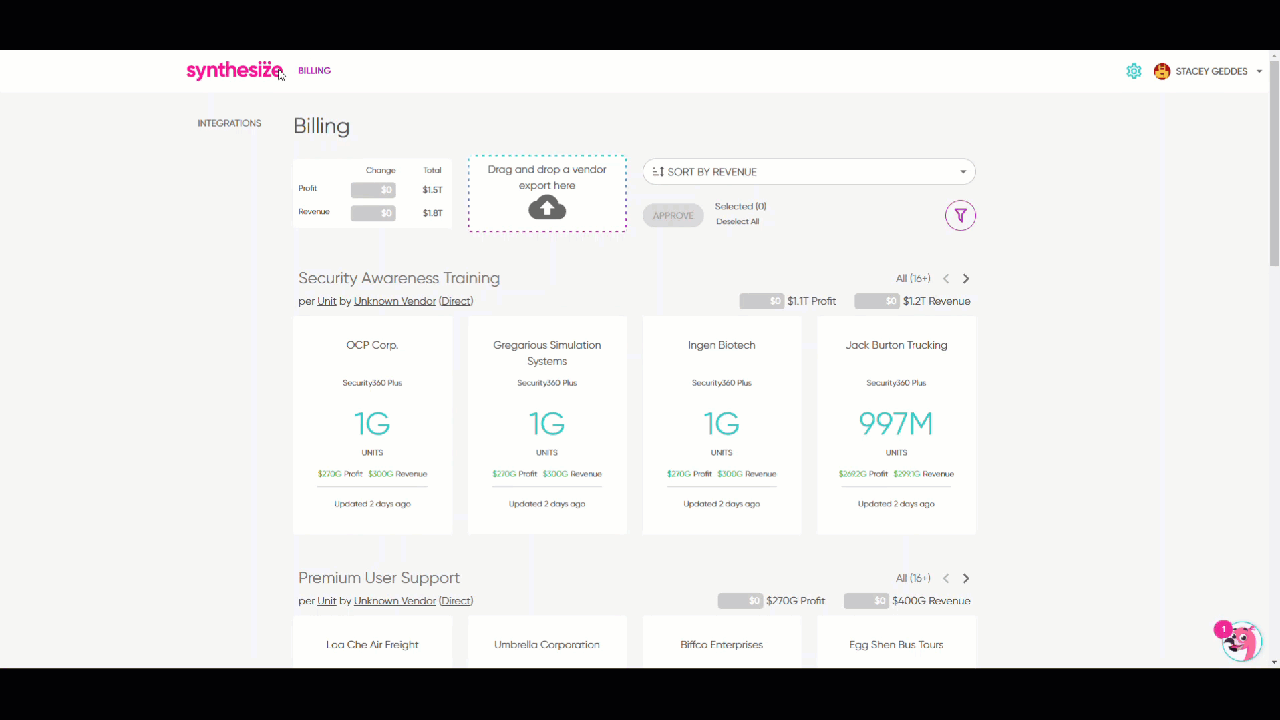1280x720 pixels.
Task: Select the OCP Corp. billing card
Action: (372, 425)
